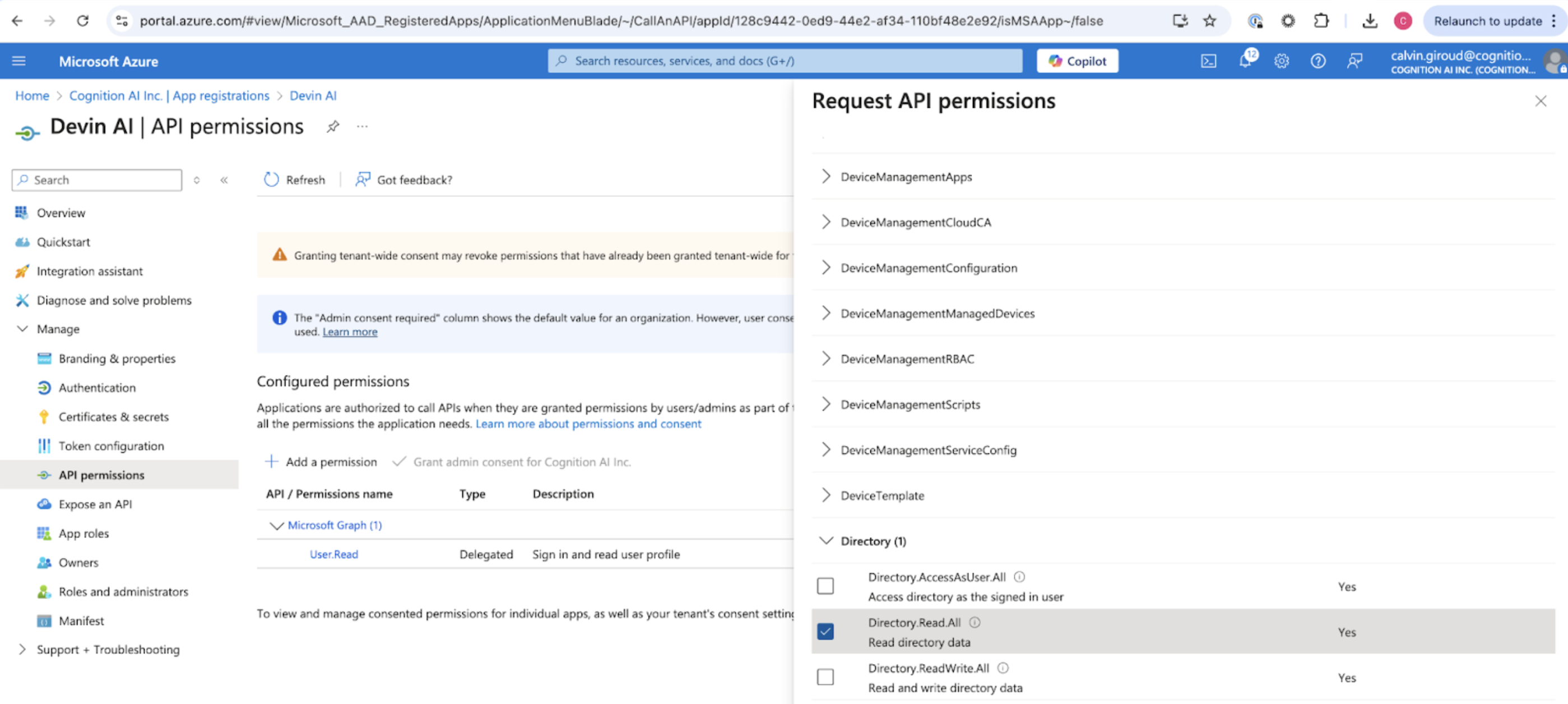Open the User.Read permission link
The width and height of the screenshot is (1568, 704).
(x=333, y=554)
